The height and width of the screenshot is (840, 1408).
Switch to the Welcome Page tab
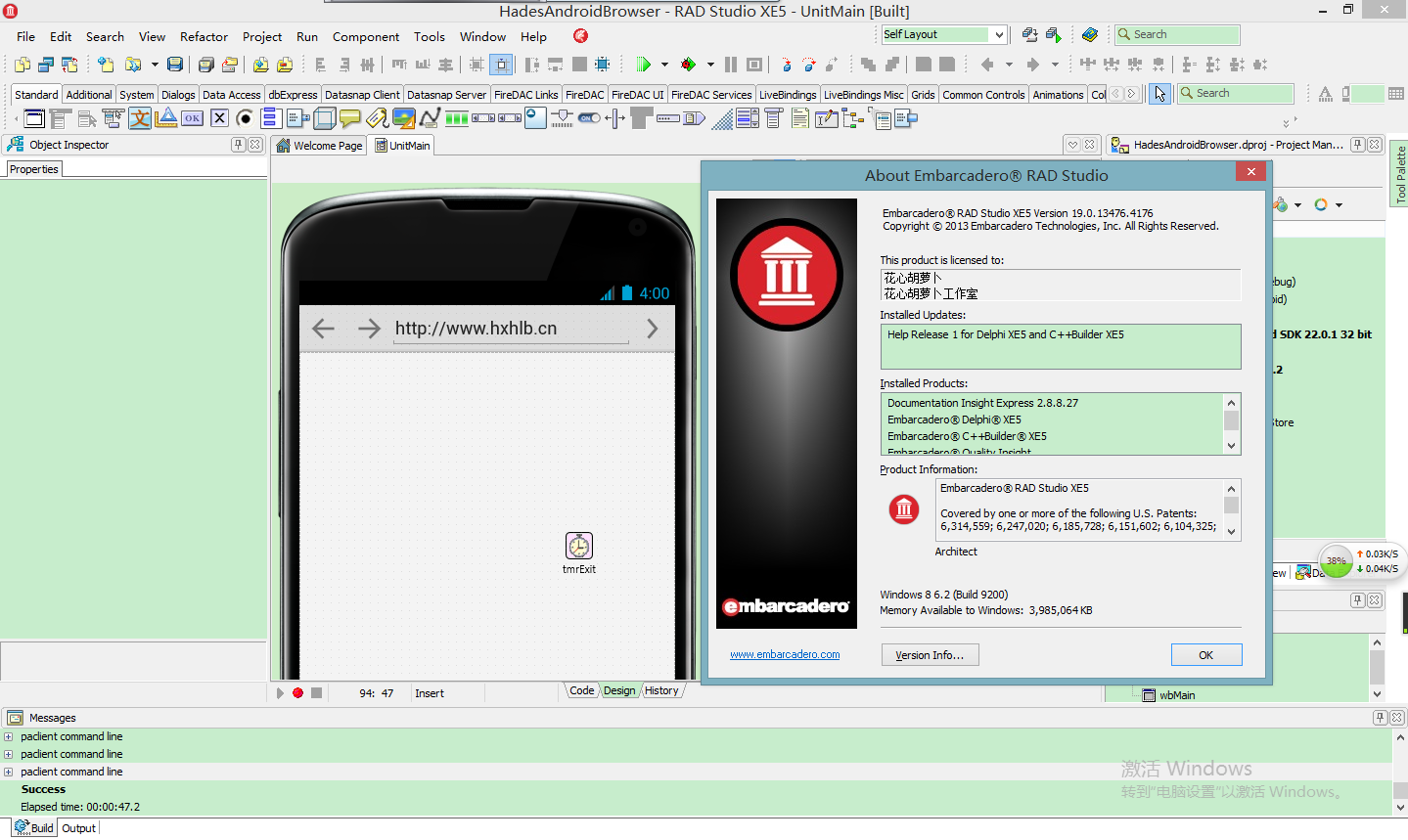coord(320,146)
